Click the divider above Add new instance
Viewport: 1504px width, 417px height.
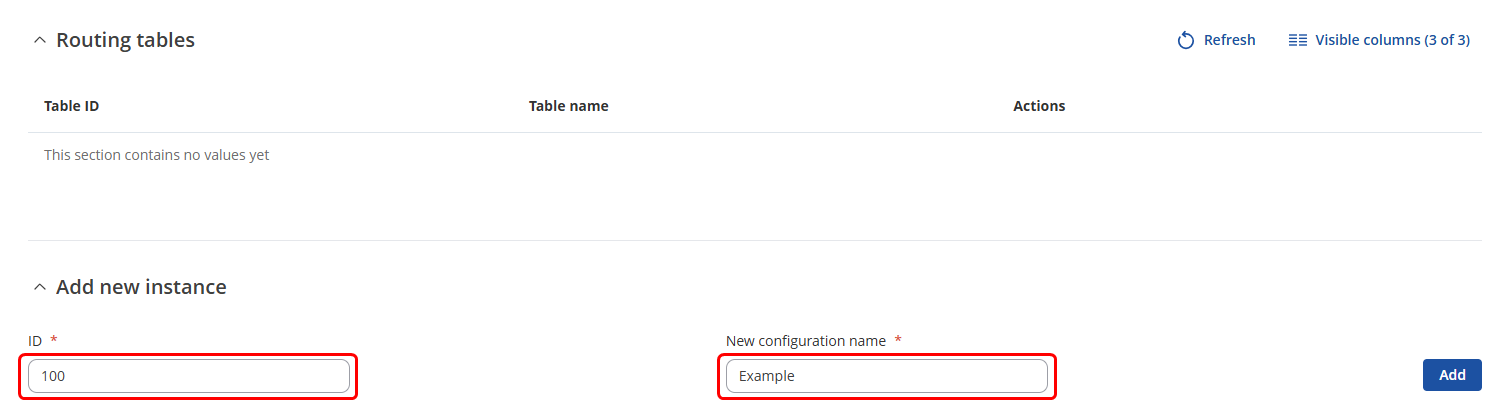[754, 240]
